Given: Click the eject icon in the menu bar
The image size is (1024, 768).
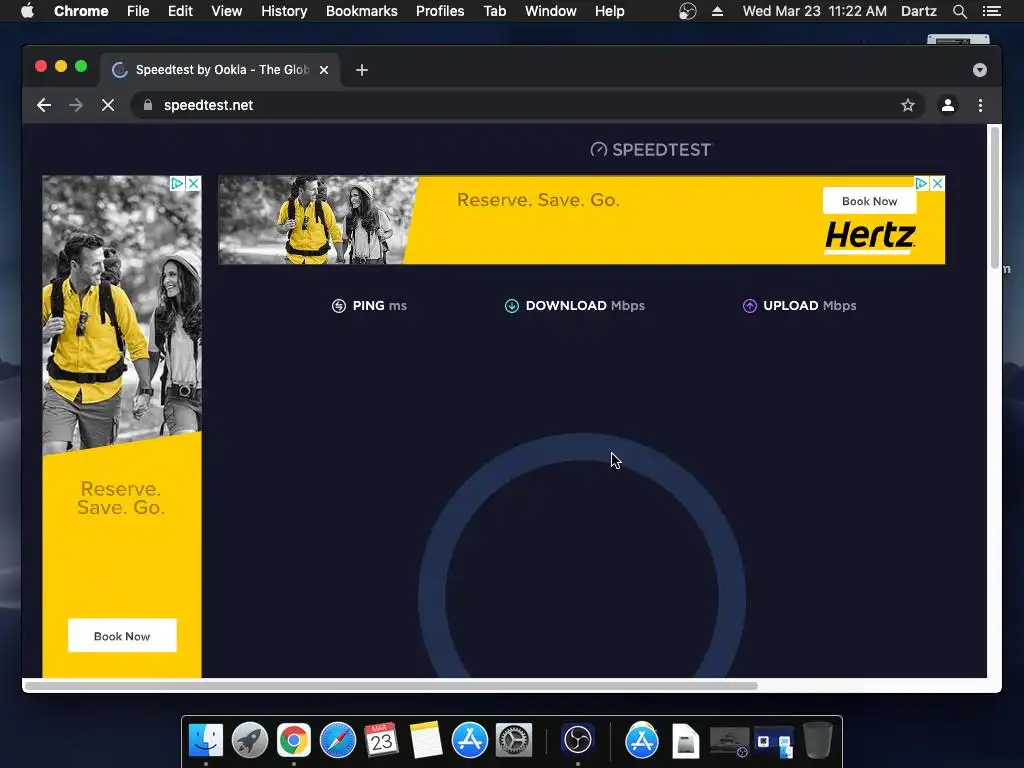Looking at the screenshot, I should coord(717,11).
